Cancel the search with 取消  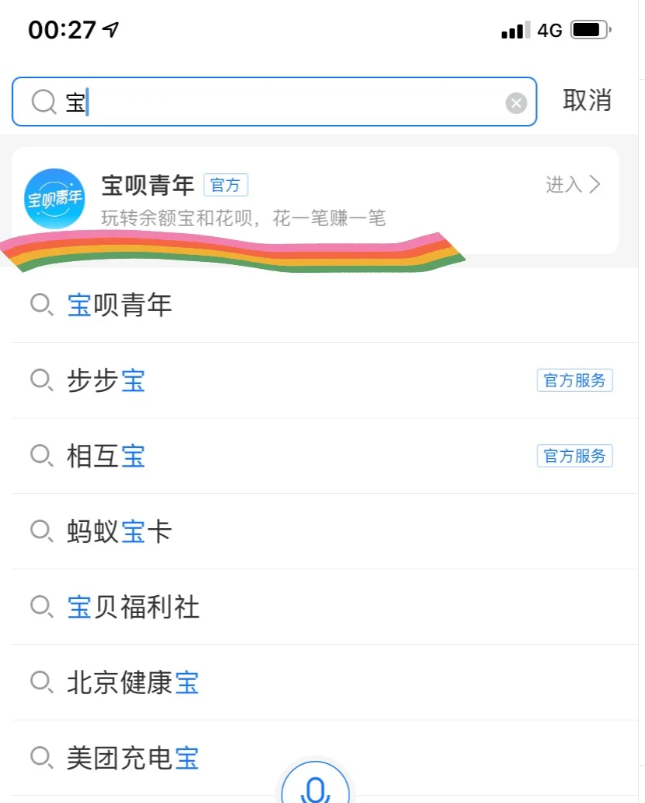[x=587, y=100]
